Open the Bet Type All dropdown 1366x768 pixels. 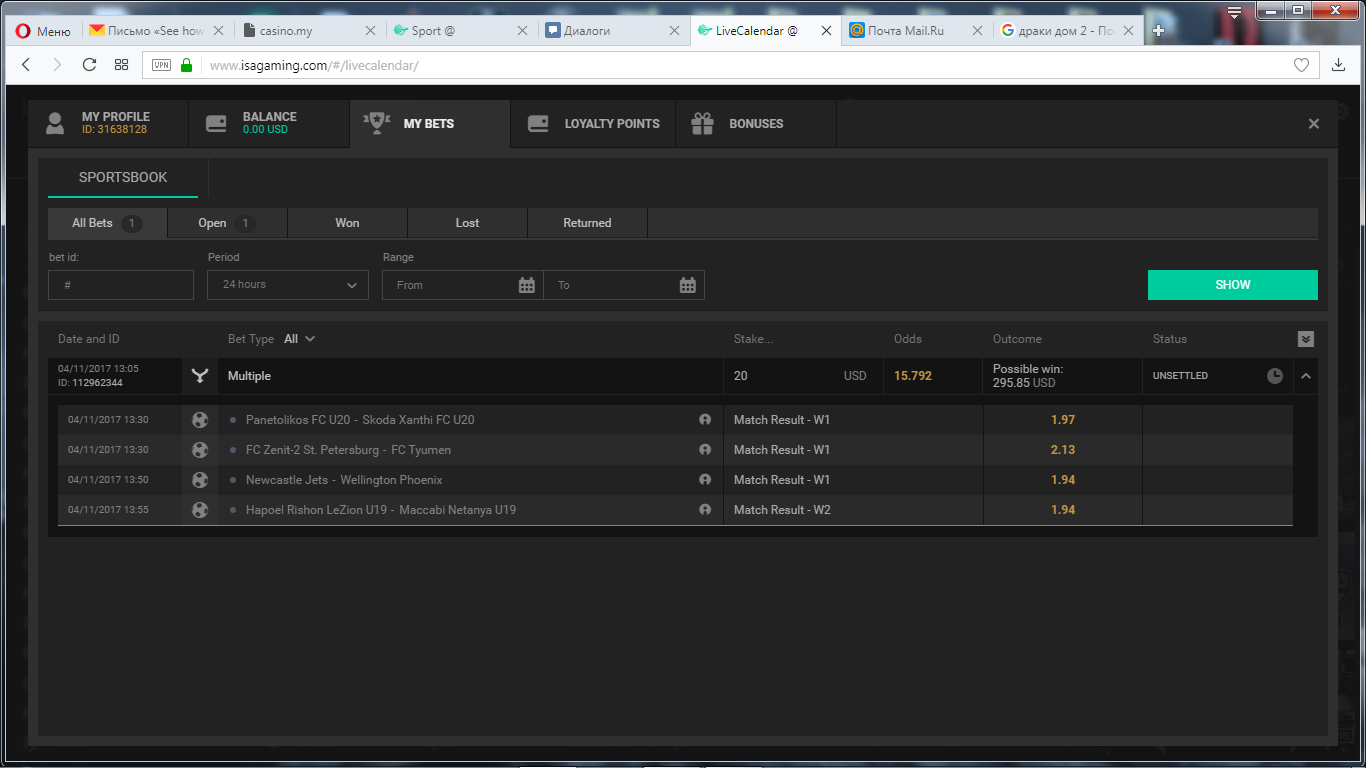tap(299, 339)
